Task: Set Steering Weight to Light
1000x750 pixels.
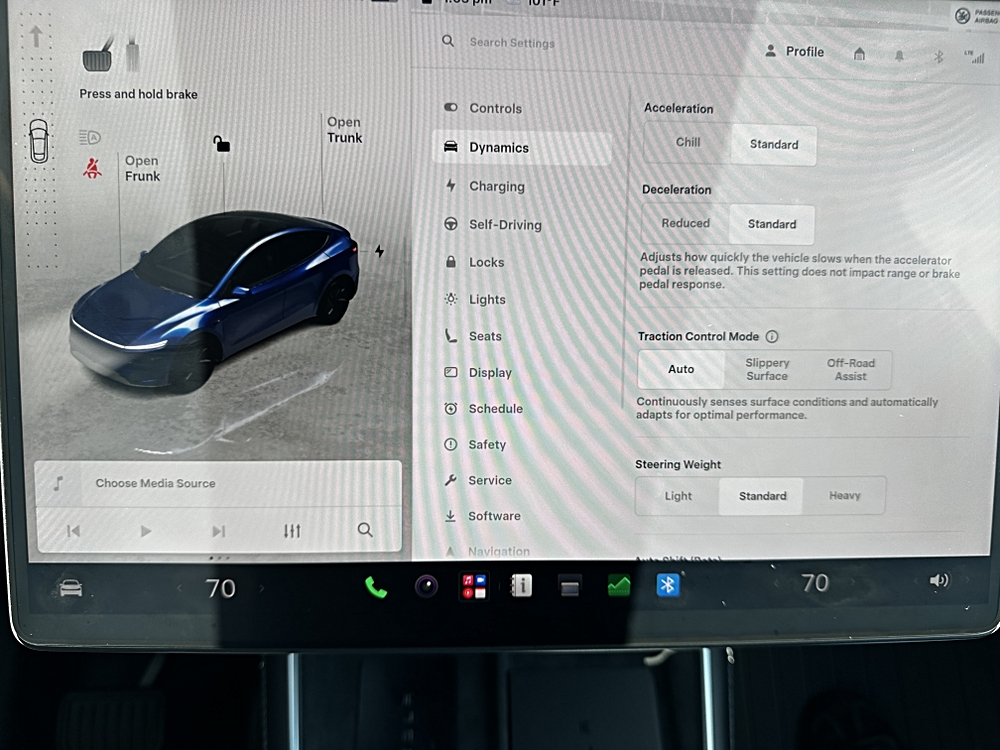Action: pos(678,496)
